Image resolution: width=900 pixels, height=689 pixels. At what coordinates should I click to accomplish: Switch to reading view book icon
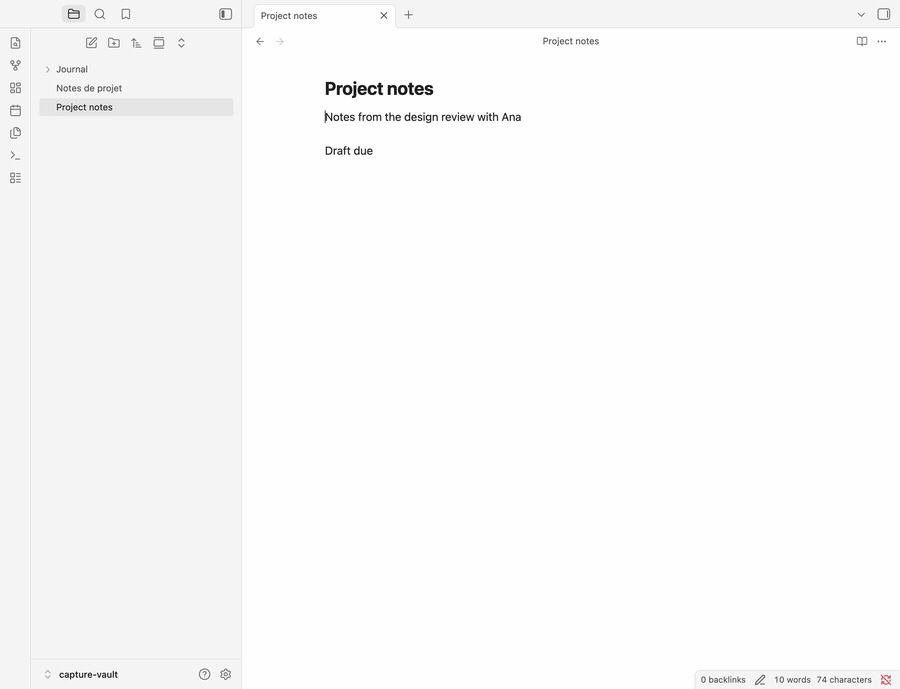pos(862,41)
